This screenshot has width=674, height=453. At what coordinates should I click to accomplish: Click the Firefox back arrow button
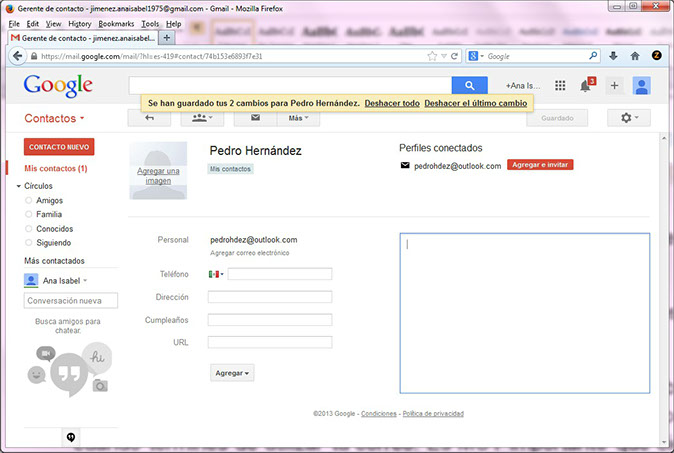click(x=18, y=56)
